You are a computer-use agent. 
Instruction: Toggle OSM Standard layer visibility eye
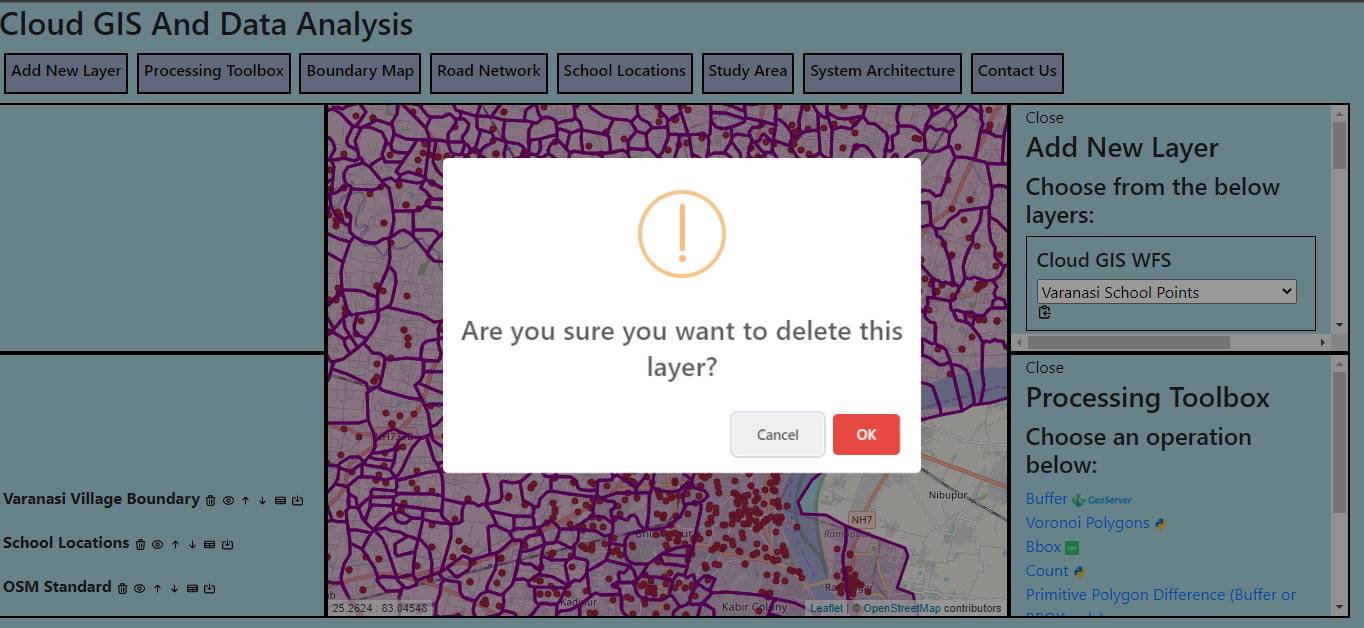[140, 589]
